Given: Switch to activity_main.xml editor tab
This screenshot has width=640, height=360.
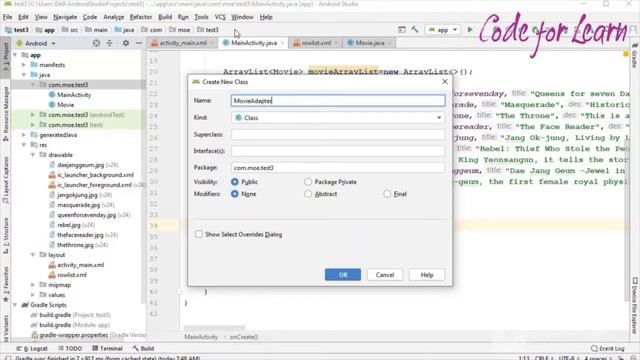Looking at the screenshot, I should 182,43.
